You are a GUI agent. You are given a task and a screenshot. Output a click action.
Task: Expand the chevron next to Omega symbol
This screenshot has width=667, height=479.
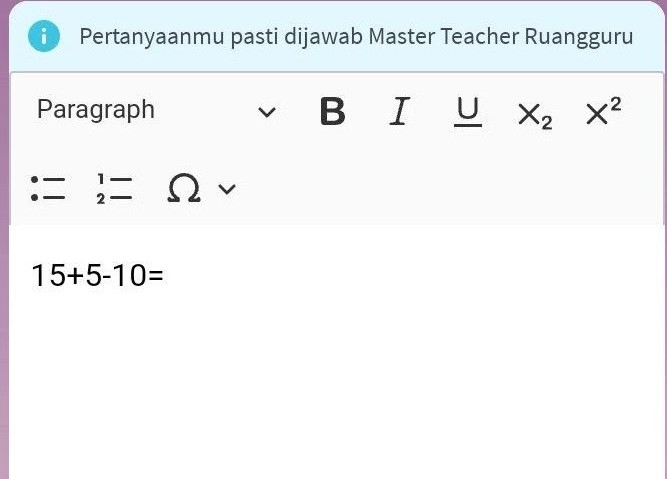[227, 189]
